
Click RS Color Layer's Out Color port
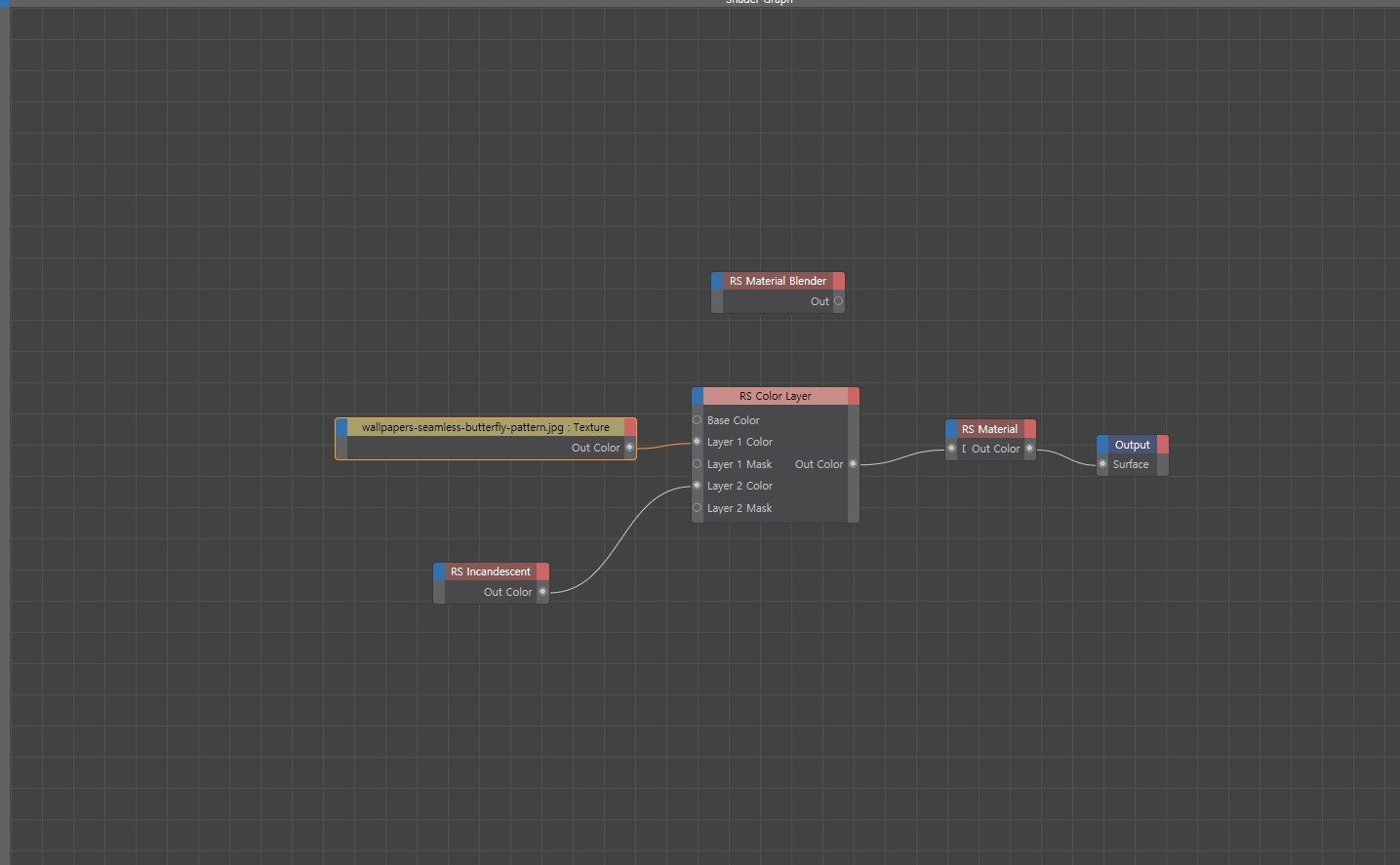tap(853, 464)
